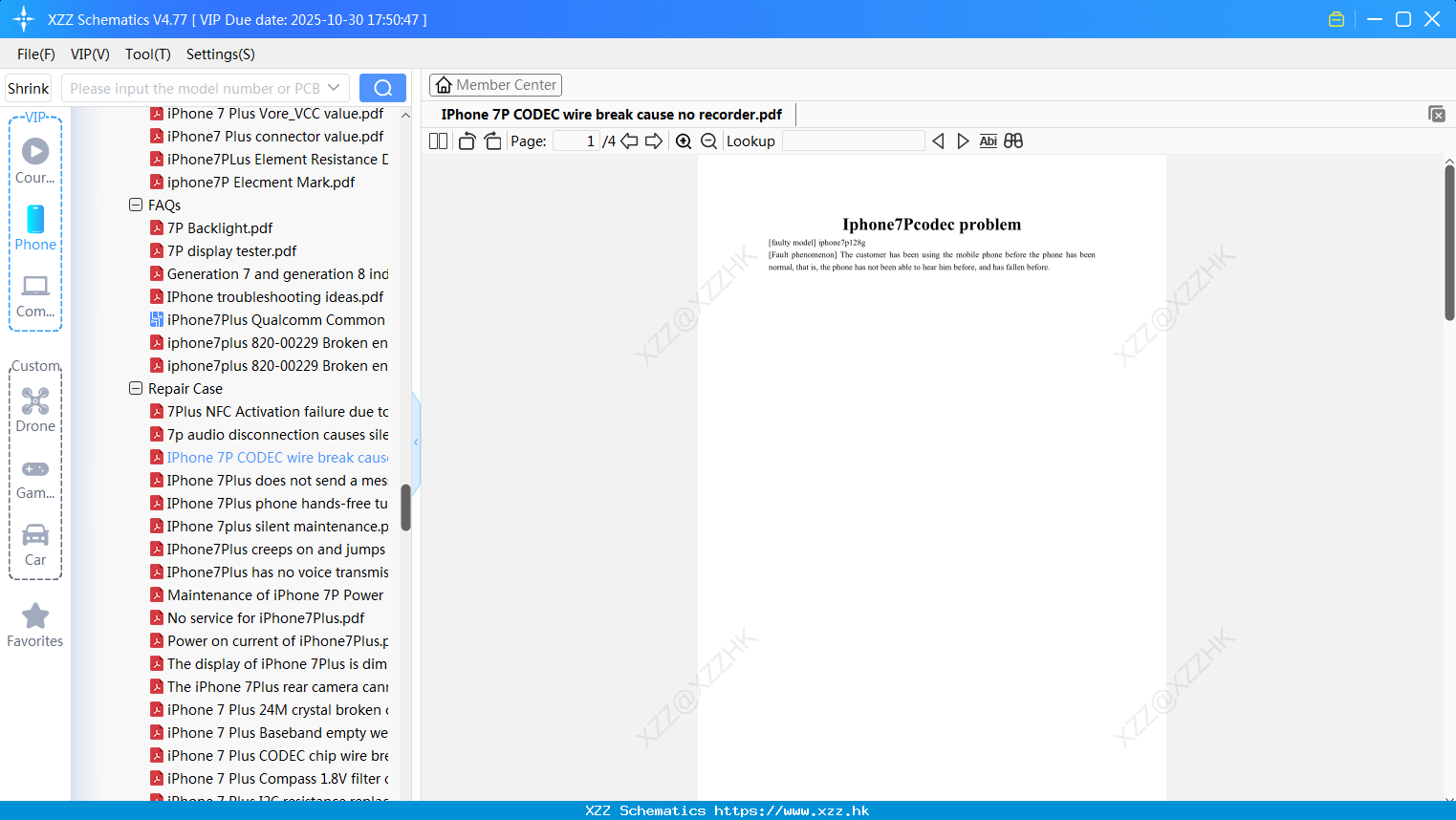Open the Member Center
Image resolution: width=1456 pixels, height=820 pixels.
(495, 85)
